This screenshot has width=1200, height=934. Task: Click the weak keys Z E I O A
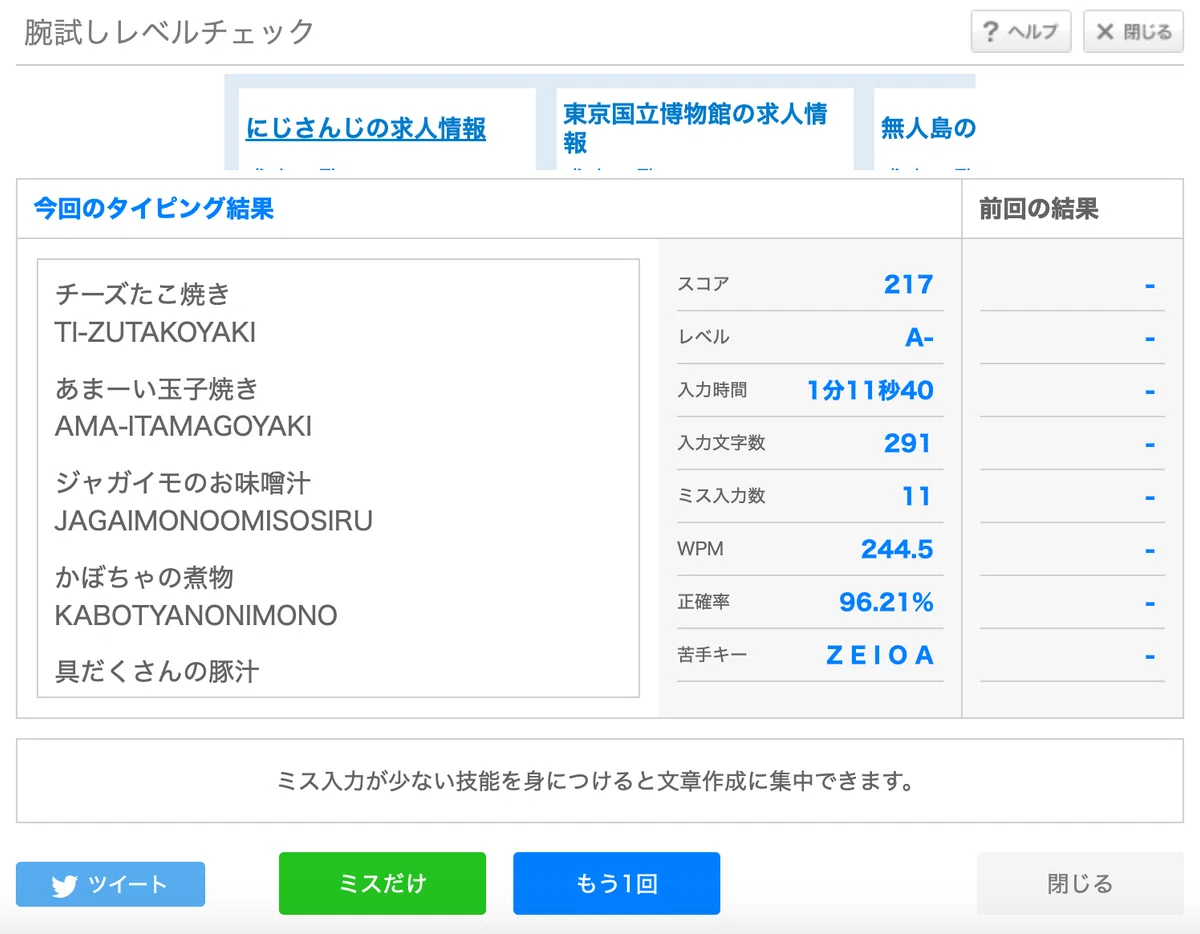(879, 655)
